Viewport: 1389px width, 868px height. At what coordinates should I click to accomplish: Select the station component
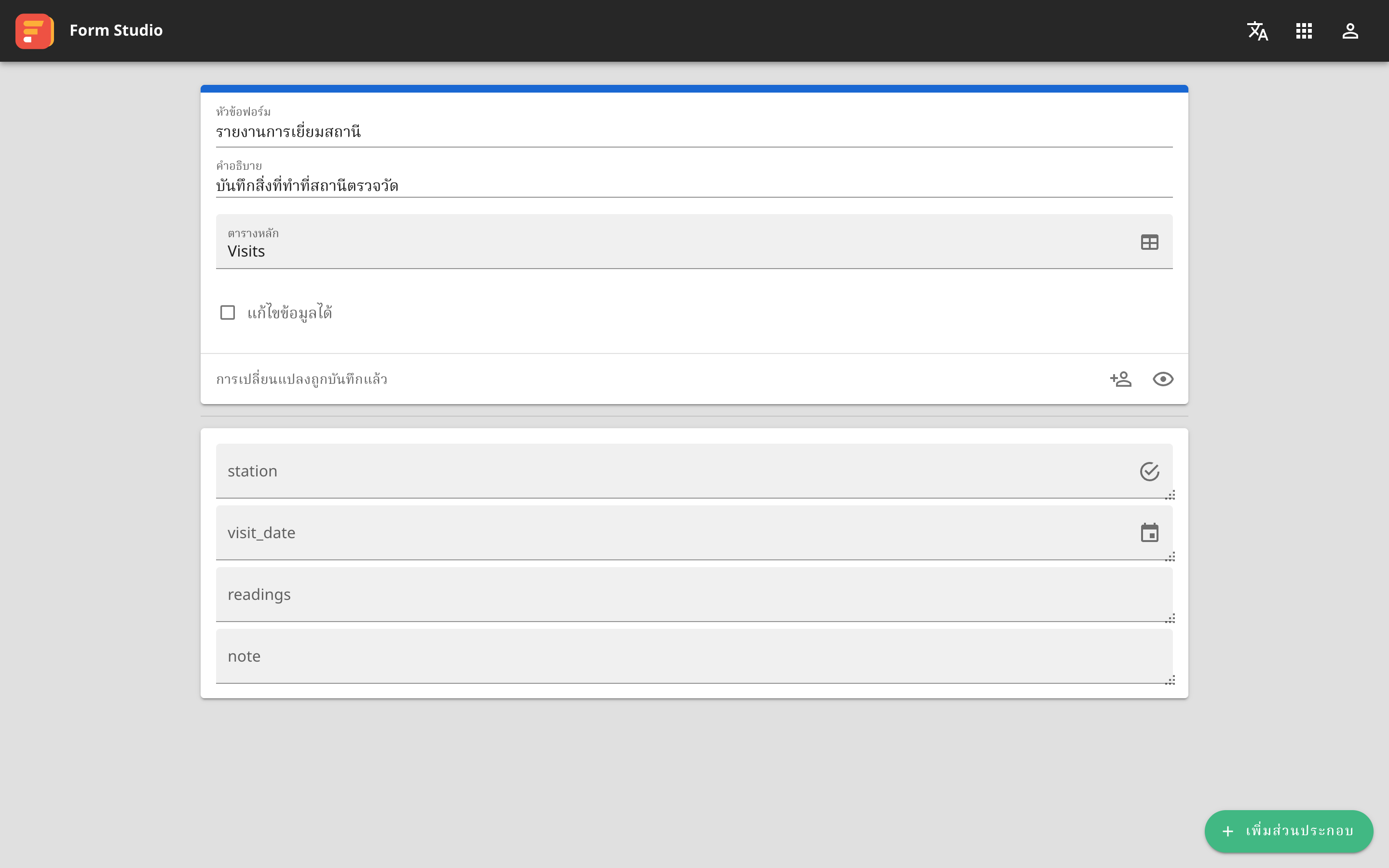(x=694, y=471)
